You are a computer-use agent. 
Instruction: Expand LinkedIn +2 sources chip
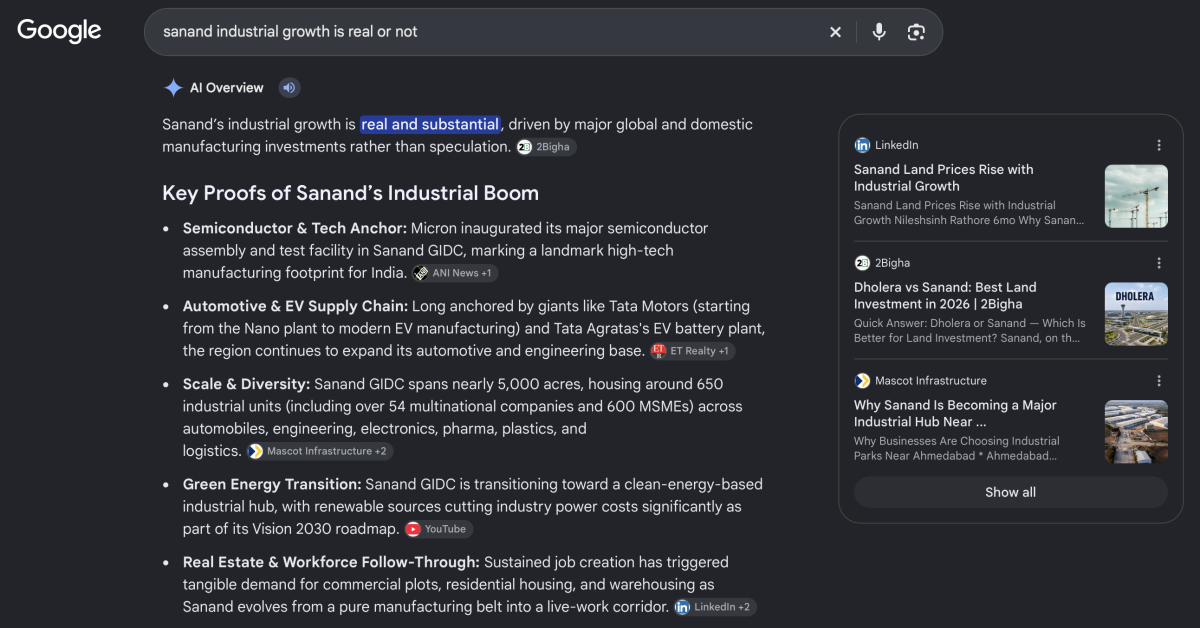[x=714, y=607]
